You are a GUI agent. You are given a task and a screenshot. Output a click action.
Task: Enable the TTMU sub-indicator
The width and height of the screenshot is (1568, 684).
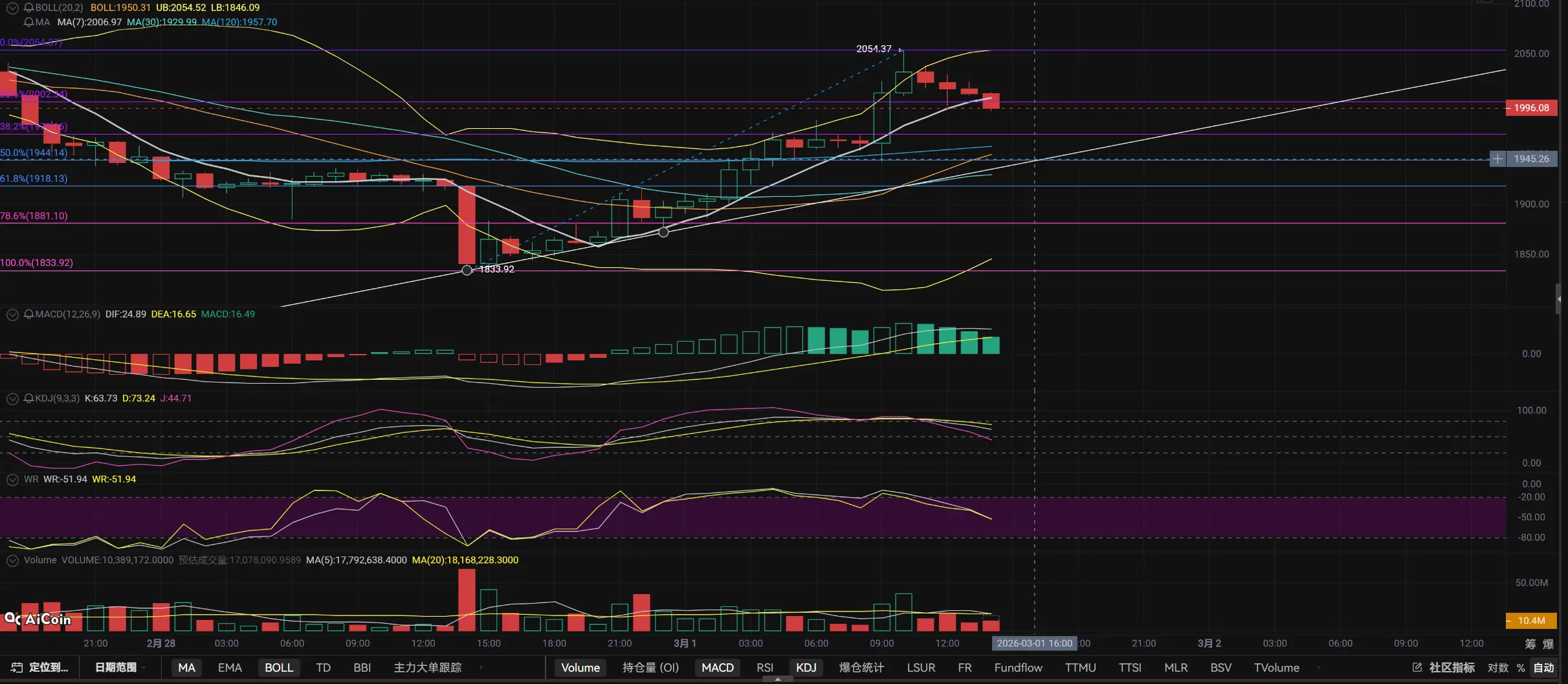[1081, 668]
